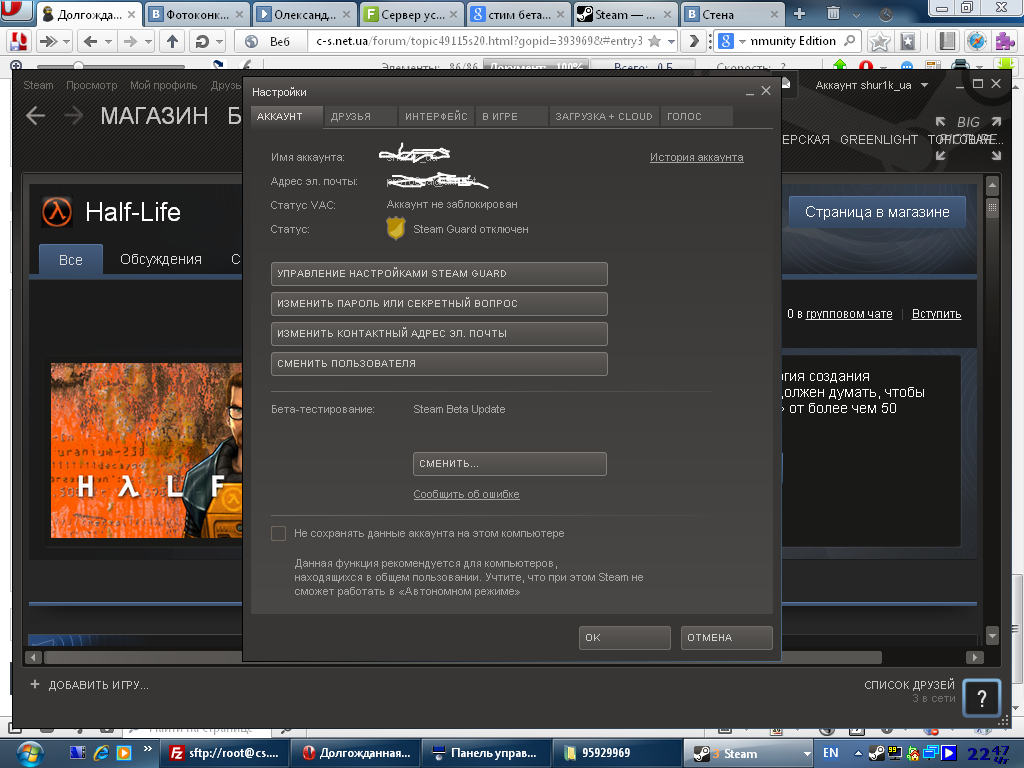Viewport: 1024px width, 768px height.
Task: Open the 95929969 folder taskbar item
Action: coord(616,753)
